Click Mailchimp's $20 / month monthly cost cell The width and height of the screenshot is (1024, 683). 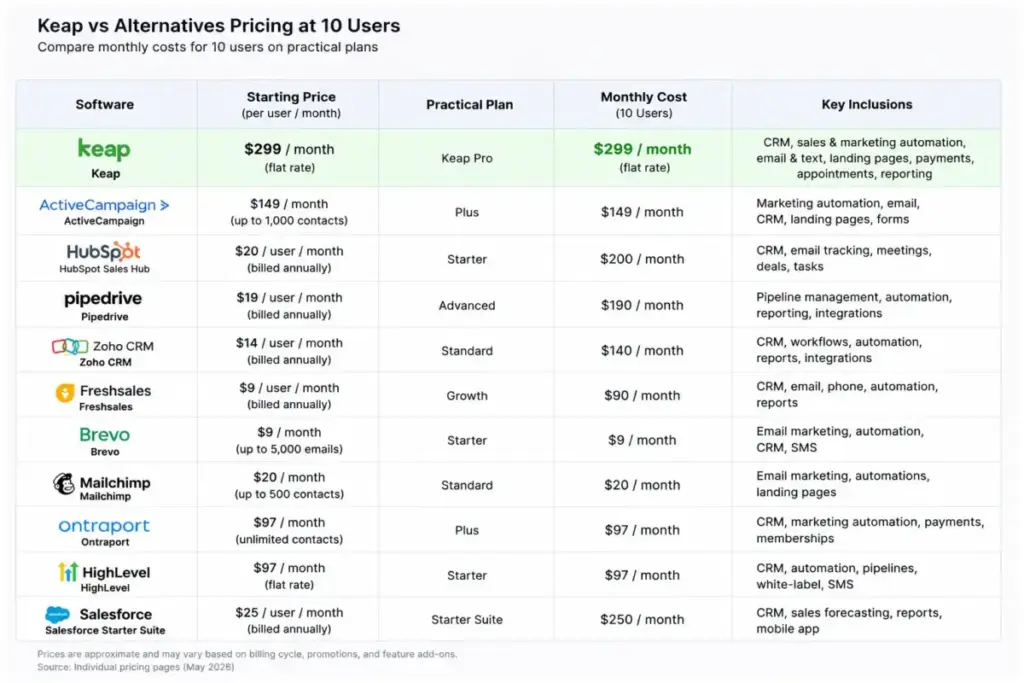click(642, 485)
